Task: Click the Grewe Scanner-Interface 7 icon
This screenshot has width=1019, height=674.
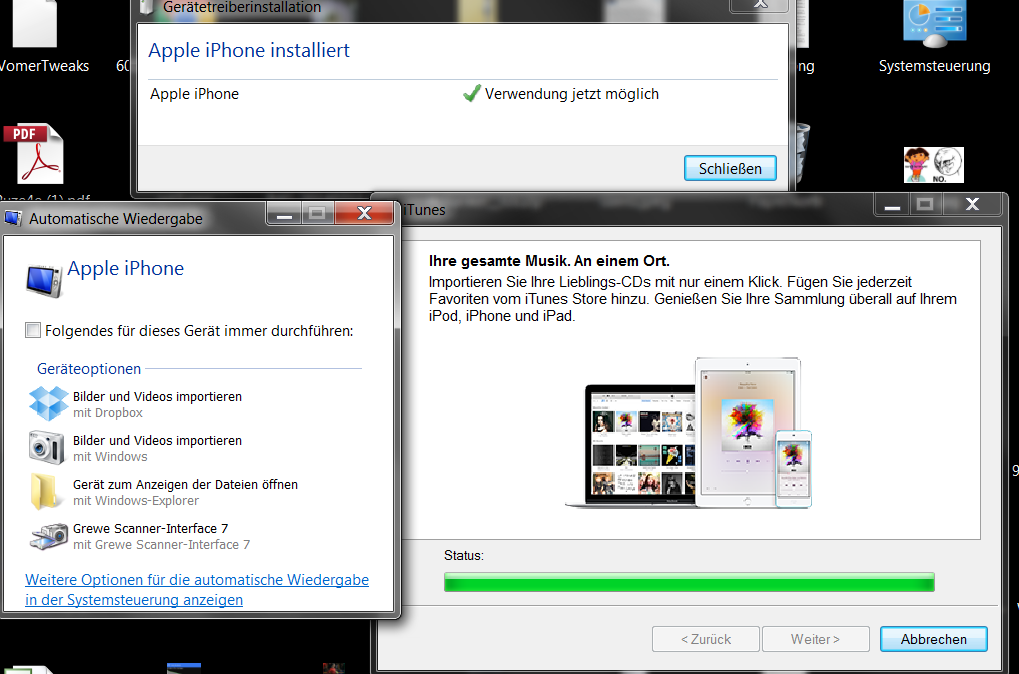Action: pos(48,536)
